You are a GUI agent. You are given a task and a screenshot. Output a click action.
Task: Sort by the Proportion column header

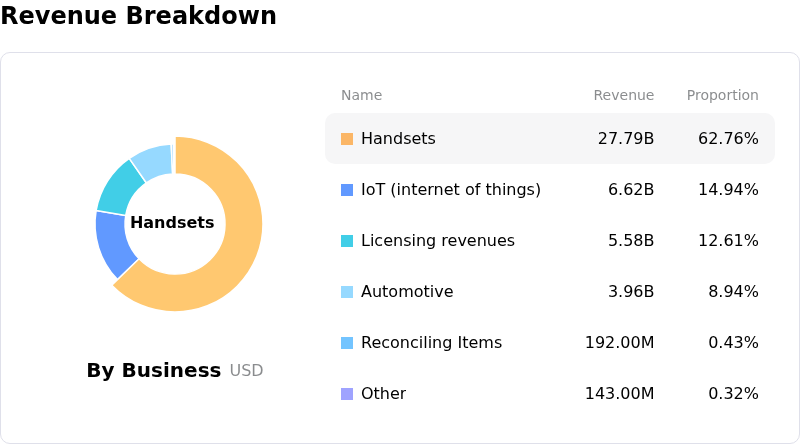pos(722,96)
